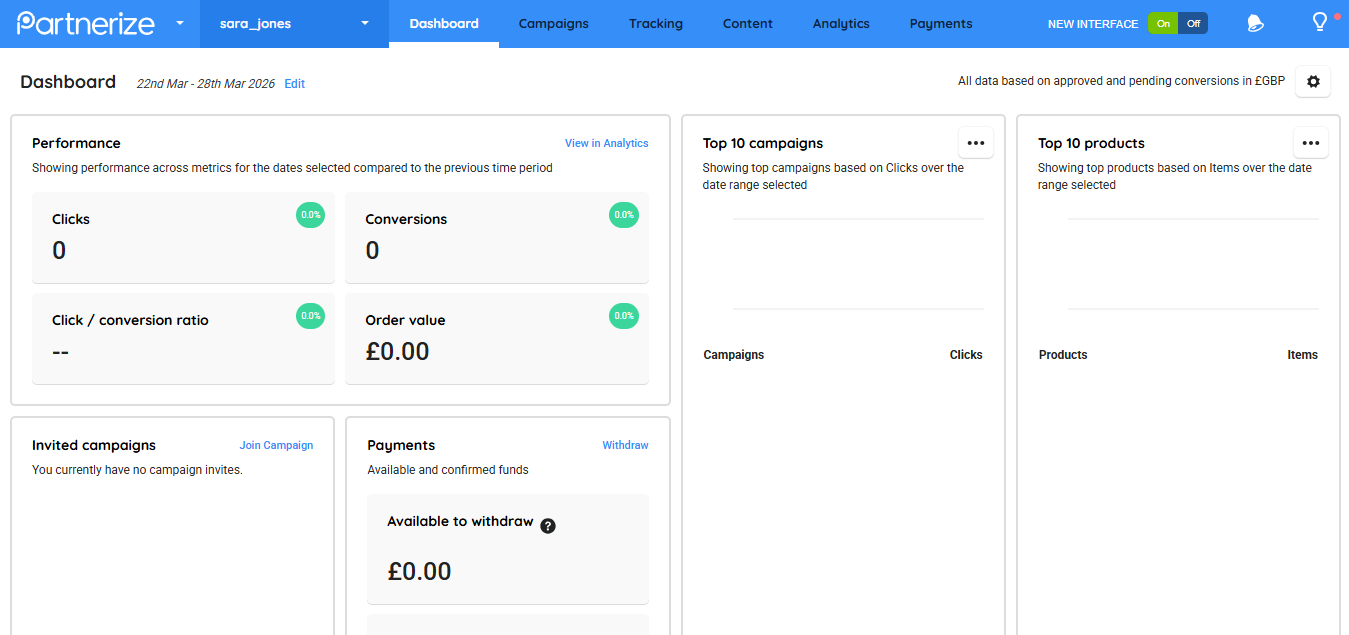Click the help icon beside Available to withdraw

tap(548, 525)
